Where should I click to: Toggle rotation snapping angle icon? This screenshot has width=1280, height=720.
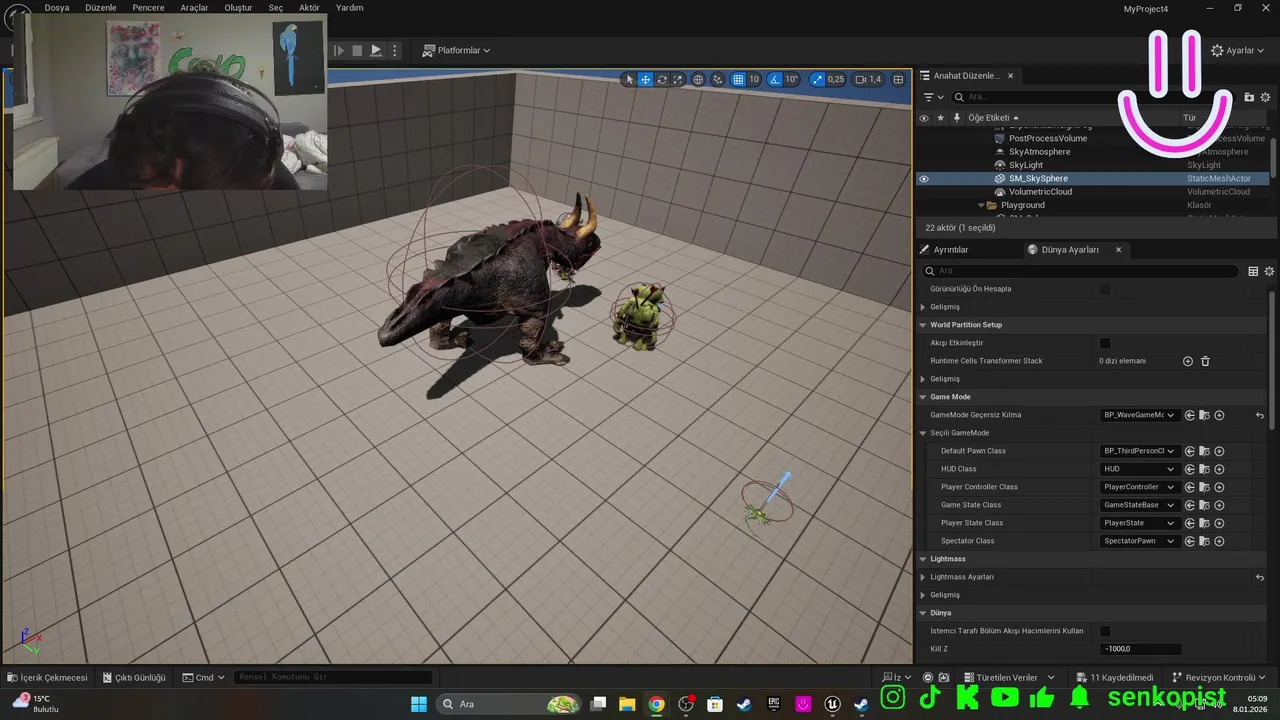click(x=775, y=79)
